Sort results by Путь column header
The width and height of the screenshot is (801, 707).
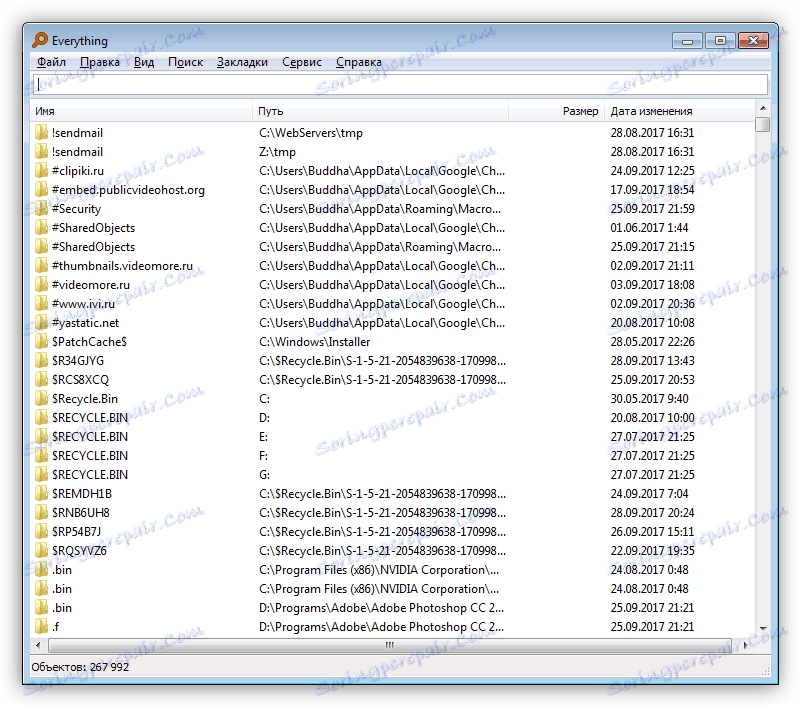click(381, 111)
